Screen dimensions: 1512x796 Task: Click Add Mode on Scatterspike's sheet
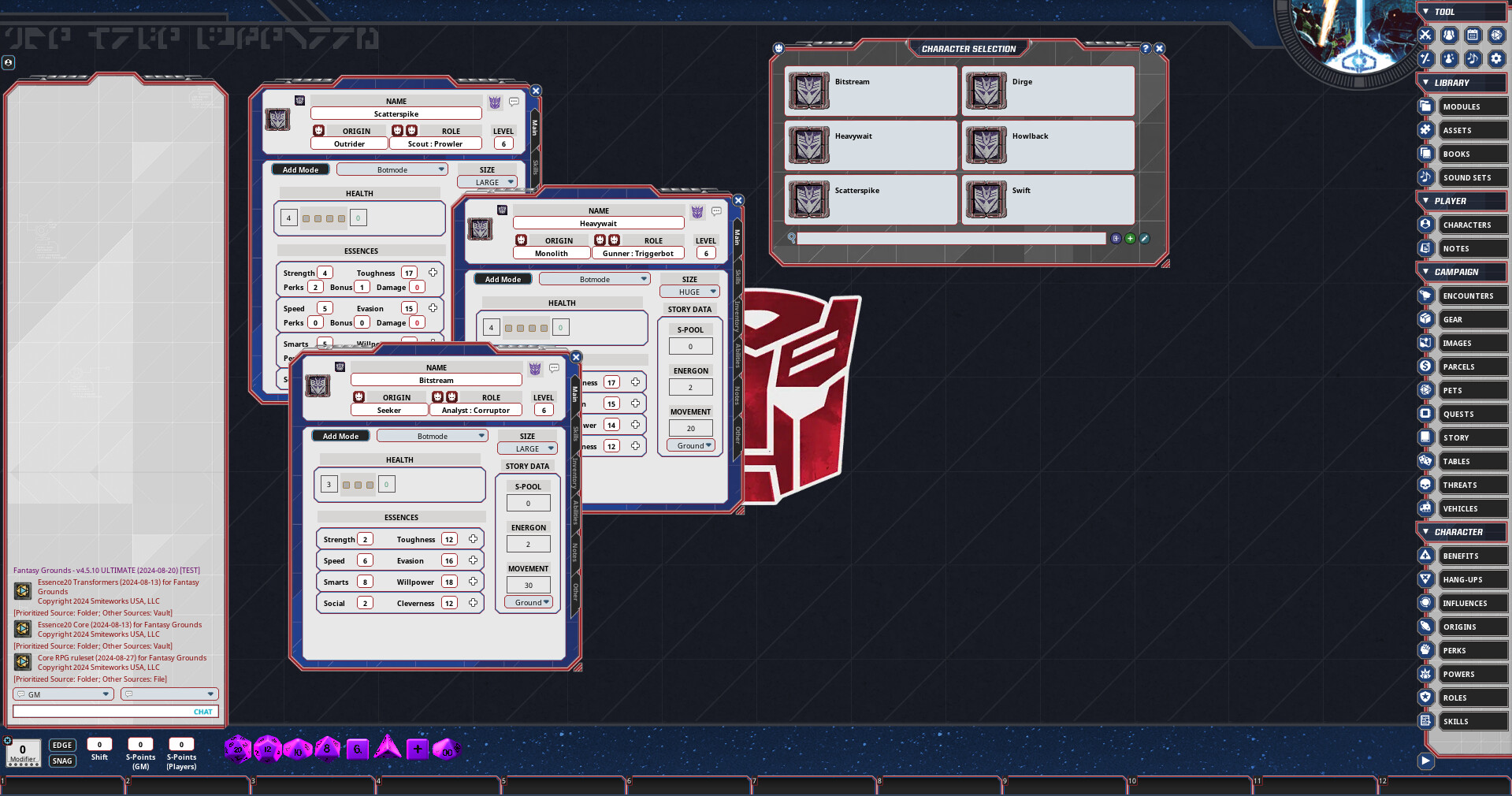300,169
